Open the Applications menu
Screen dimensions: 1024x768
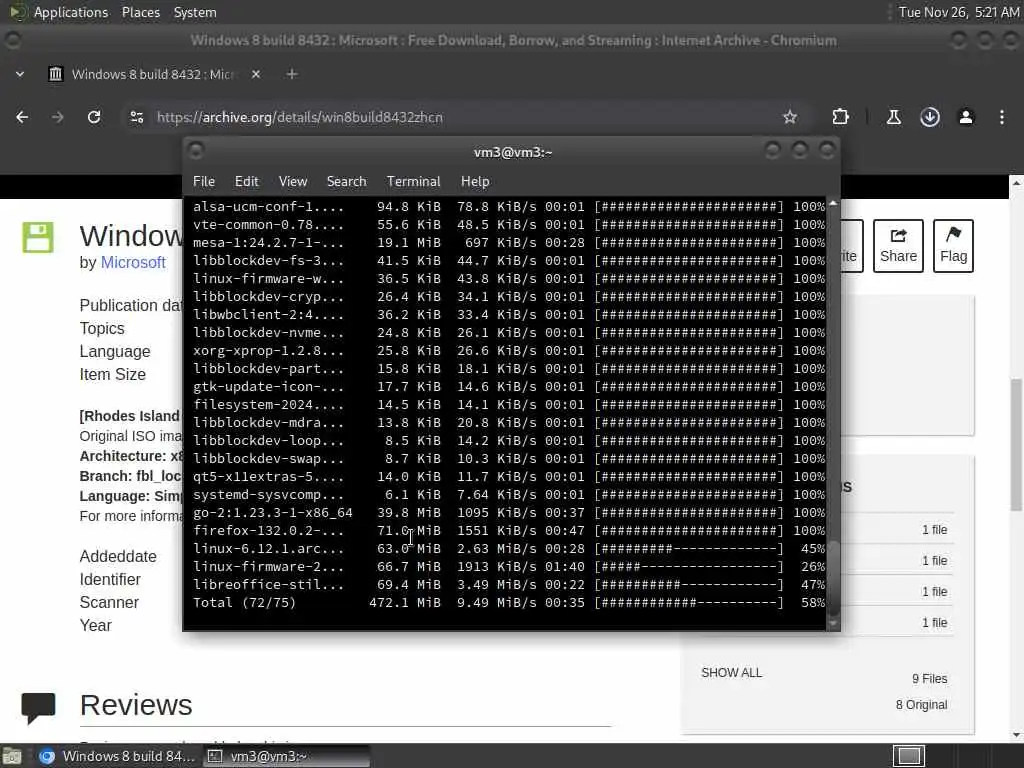[71, 12]
